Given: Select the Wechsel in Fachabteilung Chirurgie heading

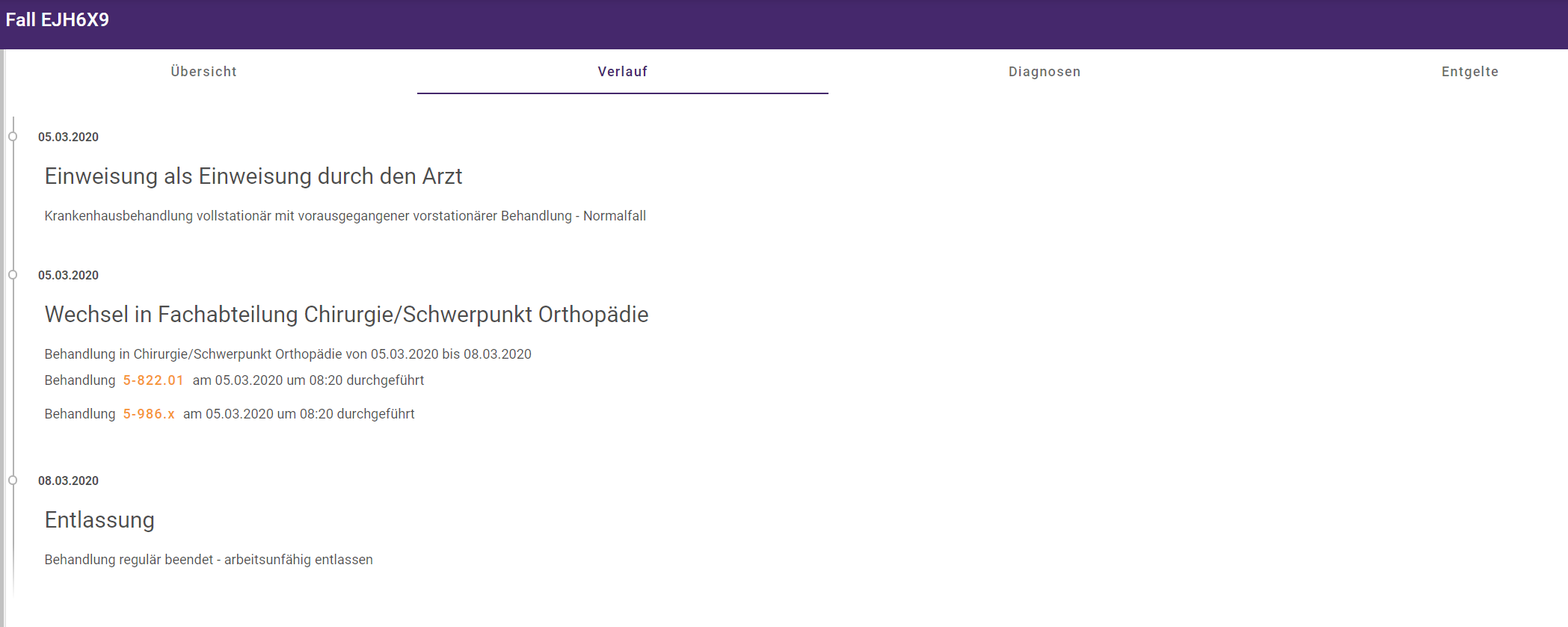Looking at the screenshot, I should coord(346,315).
